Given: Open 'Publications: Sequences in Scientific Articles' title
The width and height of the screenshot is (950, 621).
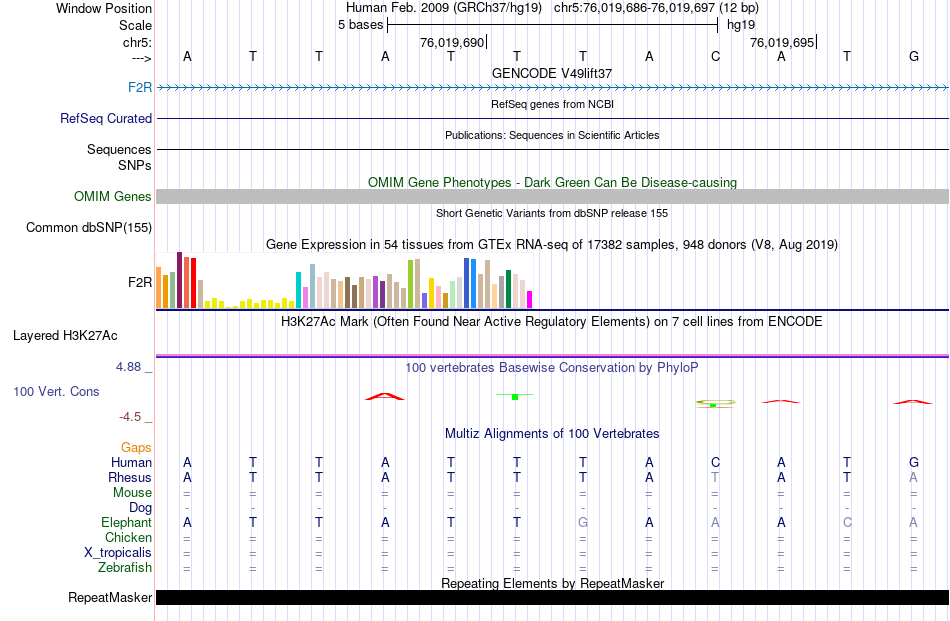Looking at the screenshot, I should coord(552,135).
